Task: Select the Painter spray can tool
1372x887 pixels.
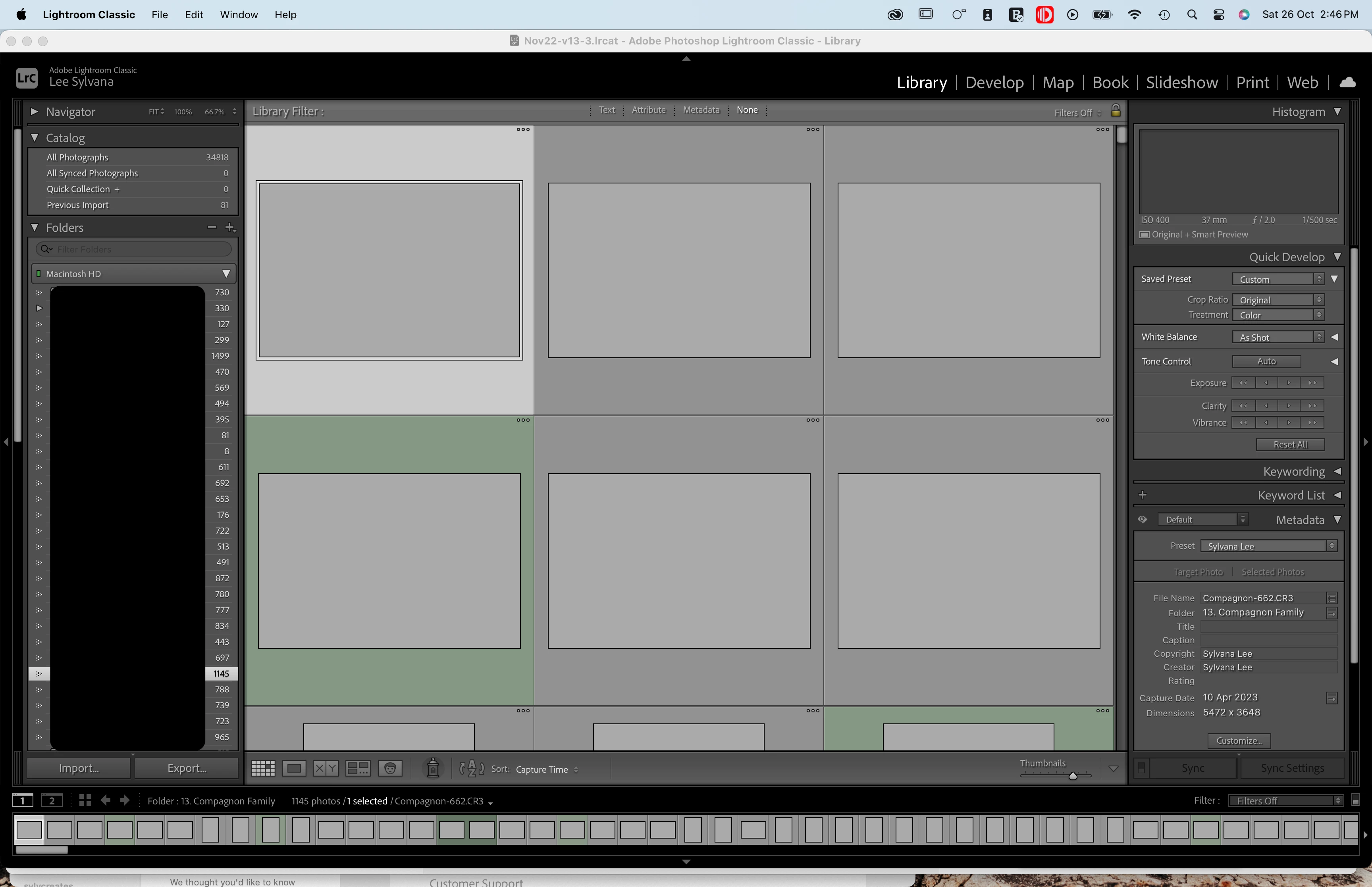Action: (x=433, y=768)
